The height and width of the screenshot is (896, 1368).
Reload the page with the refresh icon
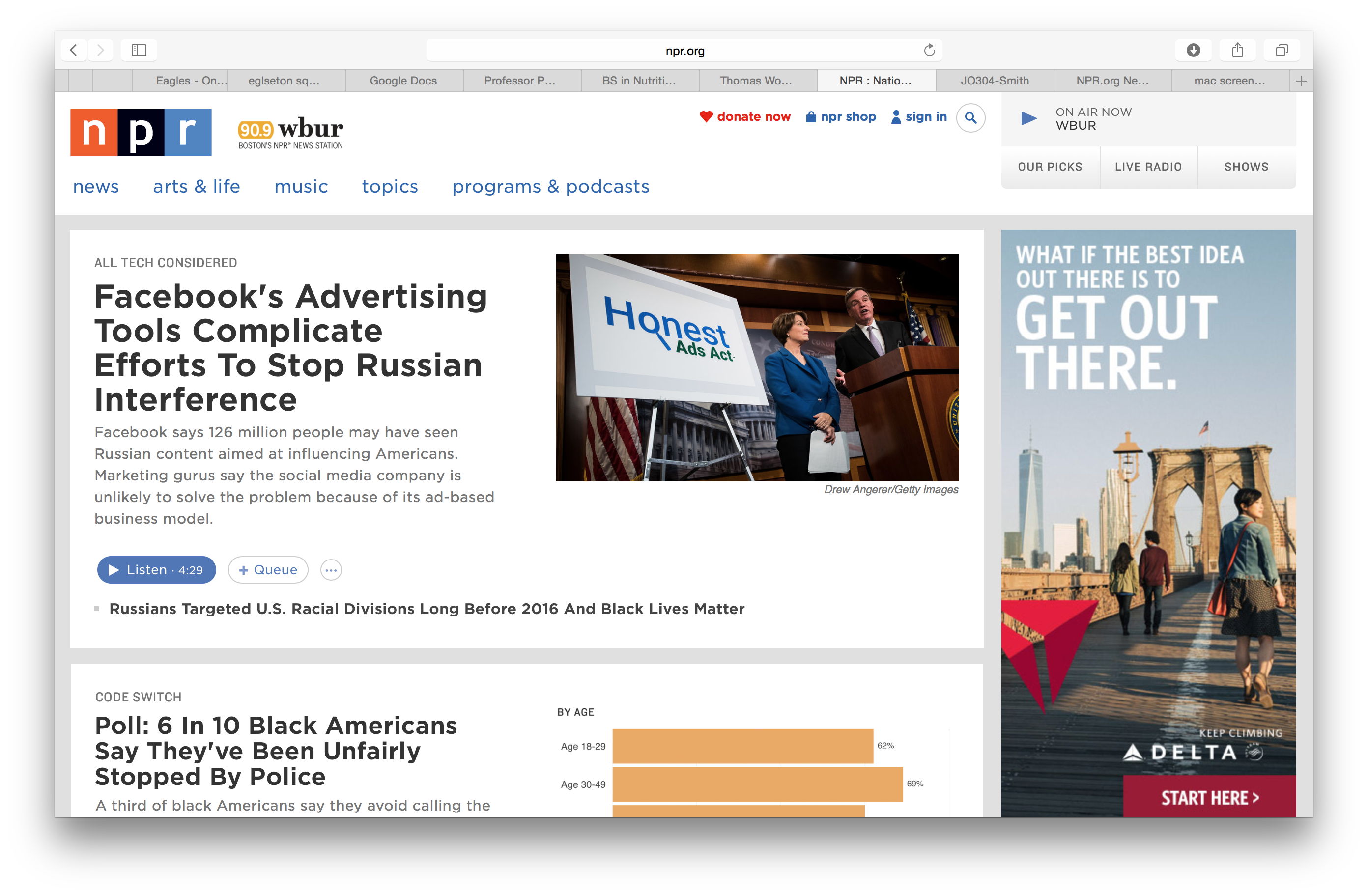[x=929, y=50]
